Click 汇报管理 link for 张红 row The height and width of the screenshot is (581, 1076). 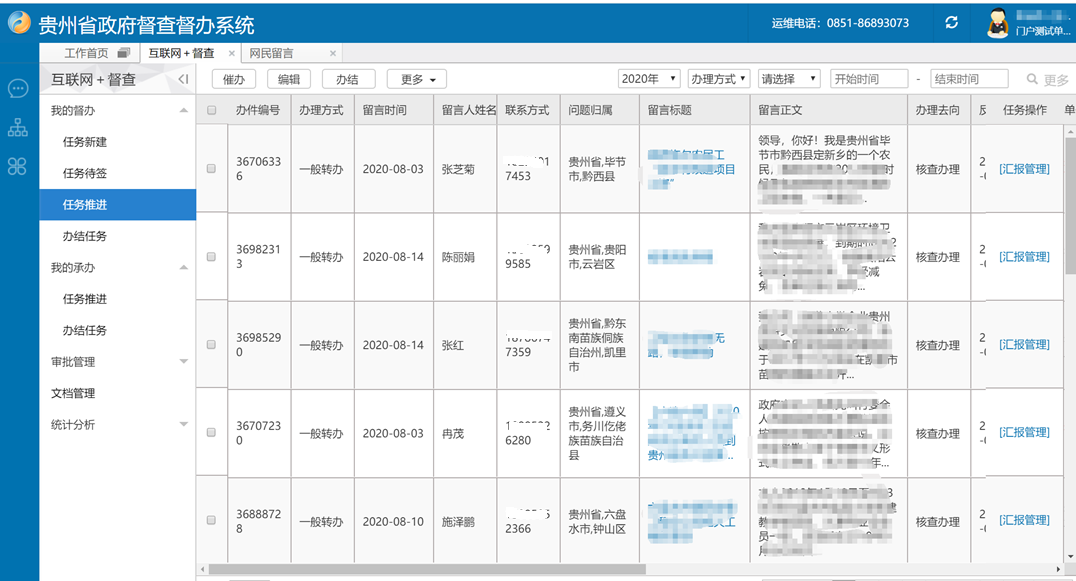pyautogui.click(x=1024, y=344)
